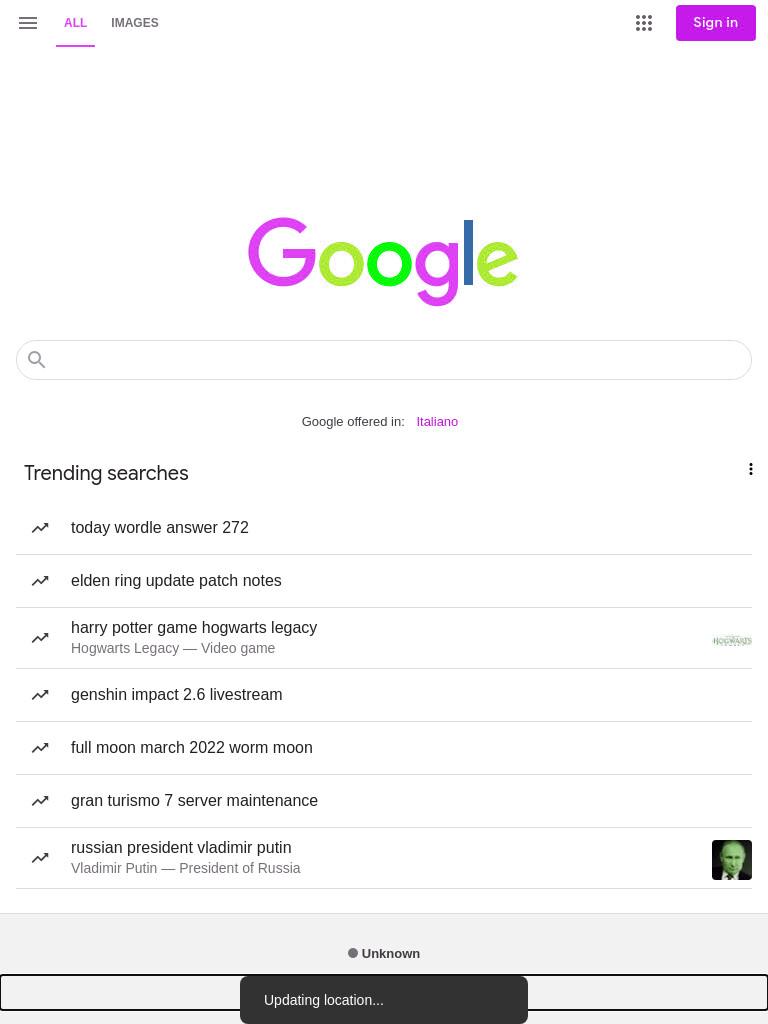
Task: Click trending arrow beside wordle answer
Action: (40, 528)
